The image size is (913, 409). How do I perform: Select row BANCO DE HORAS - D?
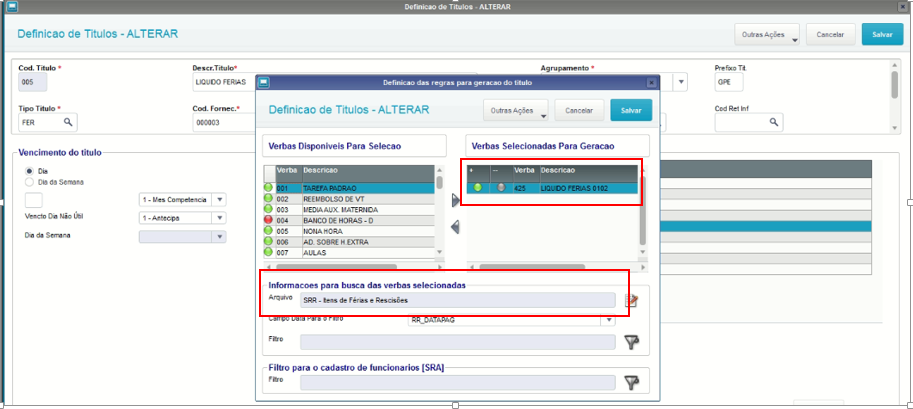(349, 220)
